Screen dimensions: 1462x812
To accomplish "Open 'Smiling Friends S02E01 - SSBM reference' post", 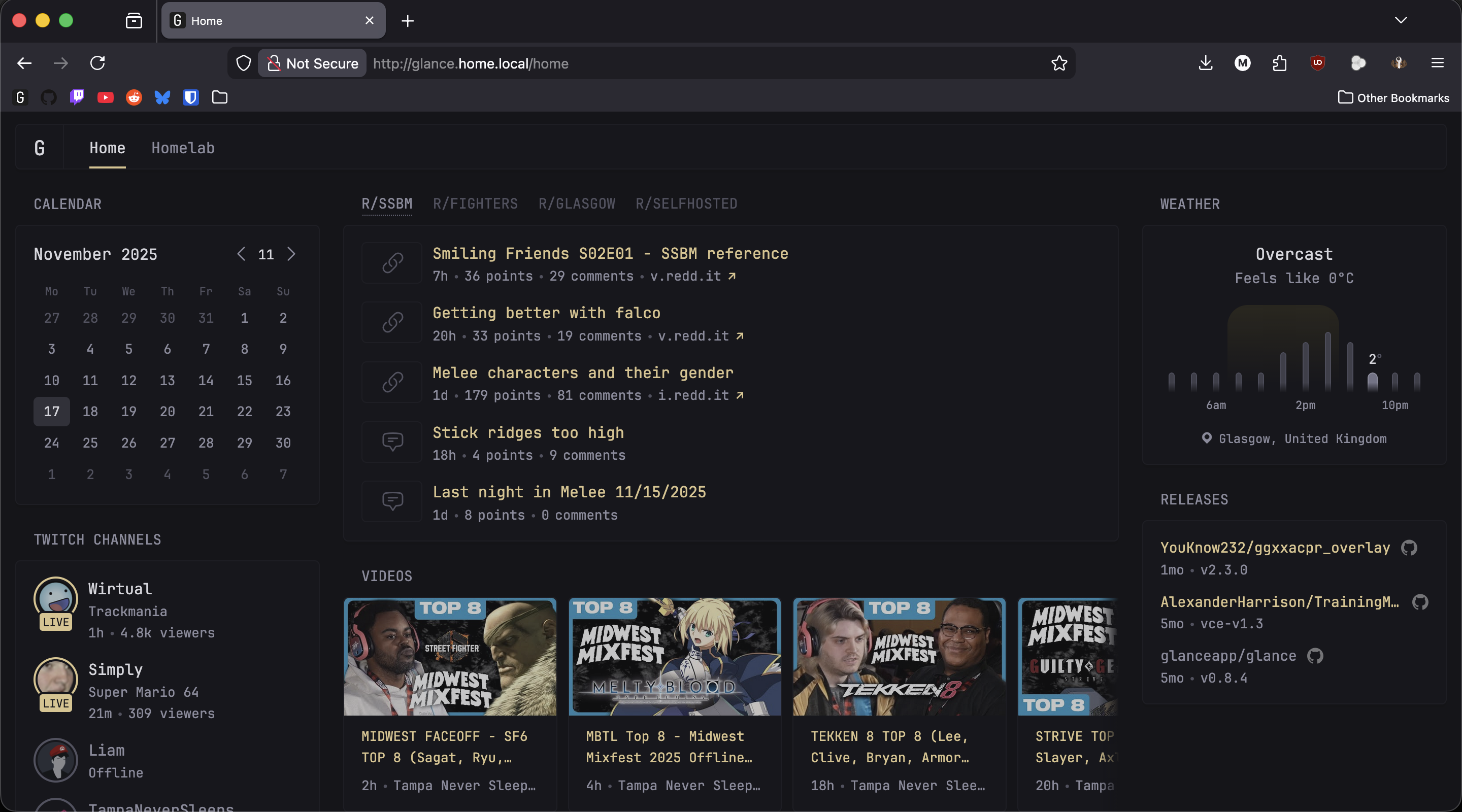I will tap(610, 253).
